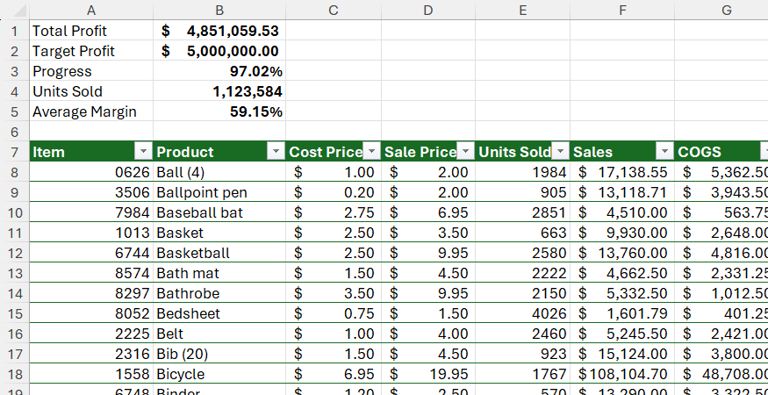This screenshot has width=768, height=395.
Task: Select row 1 header
Action: [14, 31]
